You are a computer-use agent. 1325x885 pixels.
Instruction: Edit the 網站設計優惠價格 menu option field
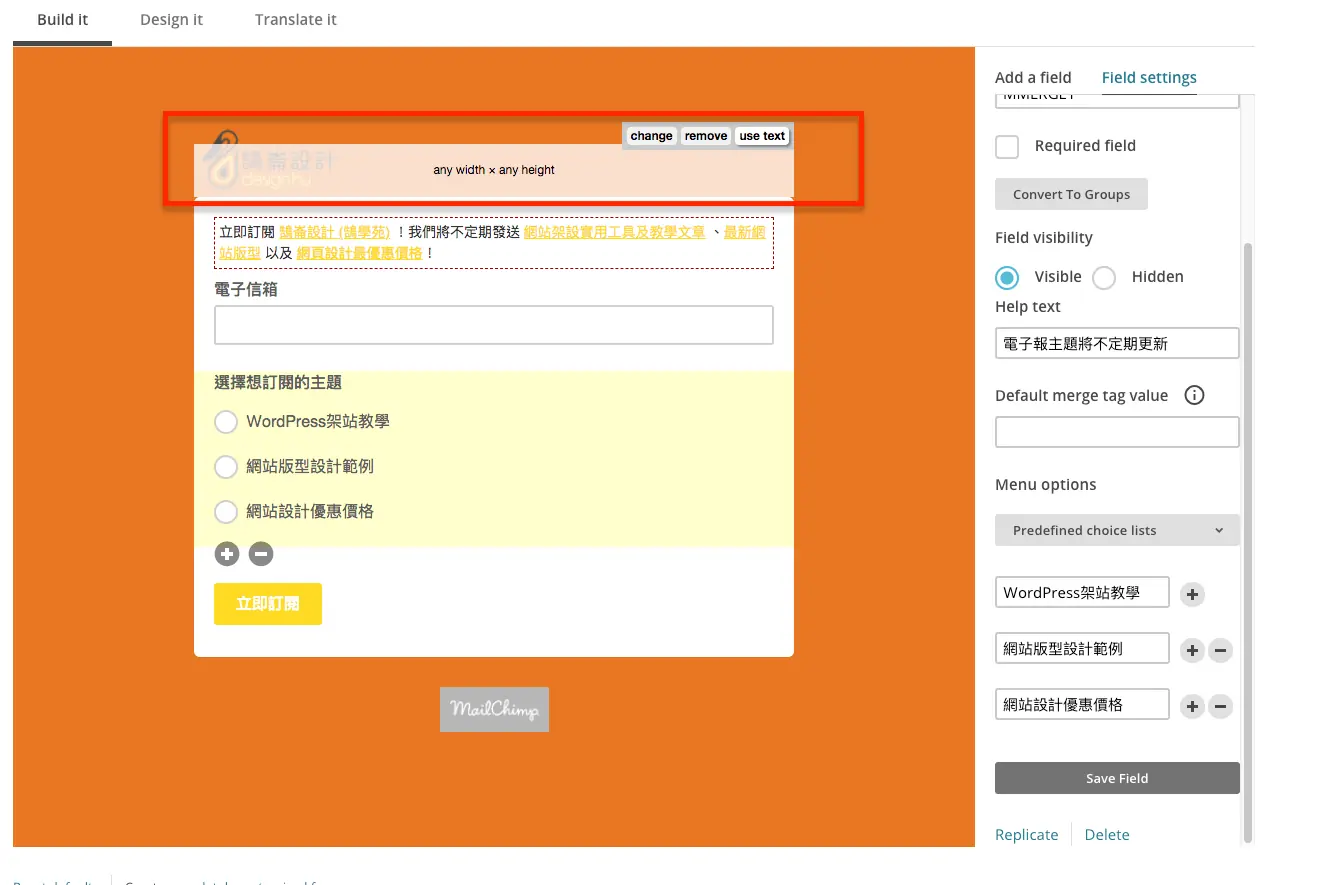tap(1082, 704)
